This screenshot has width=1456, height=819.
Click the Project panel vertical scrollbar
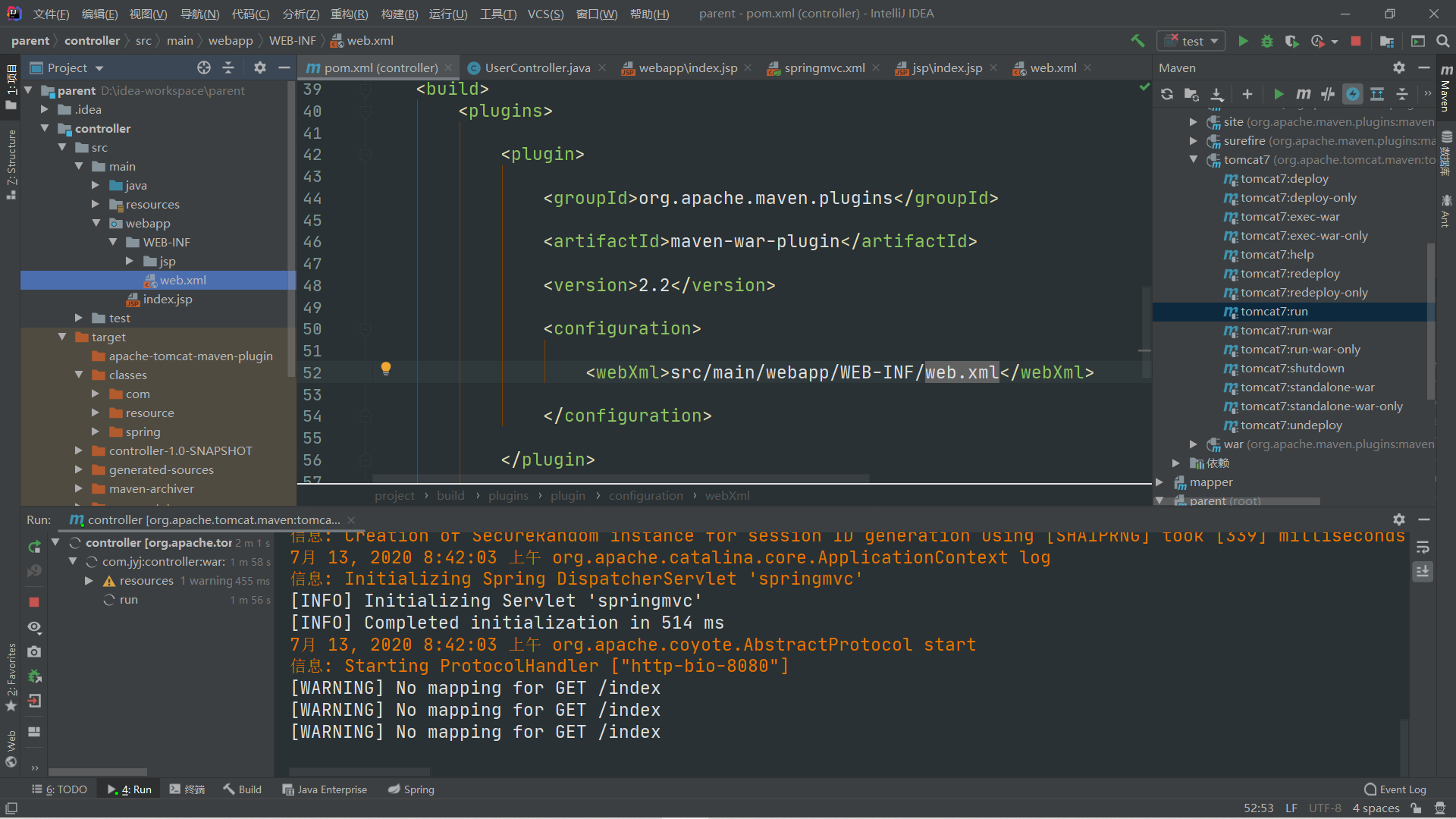pyautogui.click(x=291, y=227)
